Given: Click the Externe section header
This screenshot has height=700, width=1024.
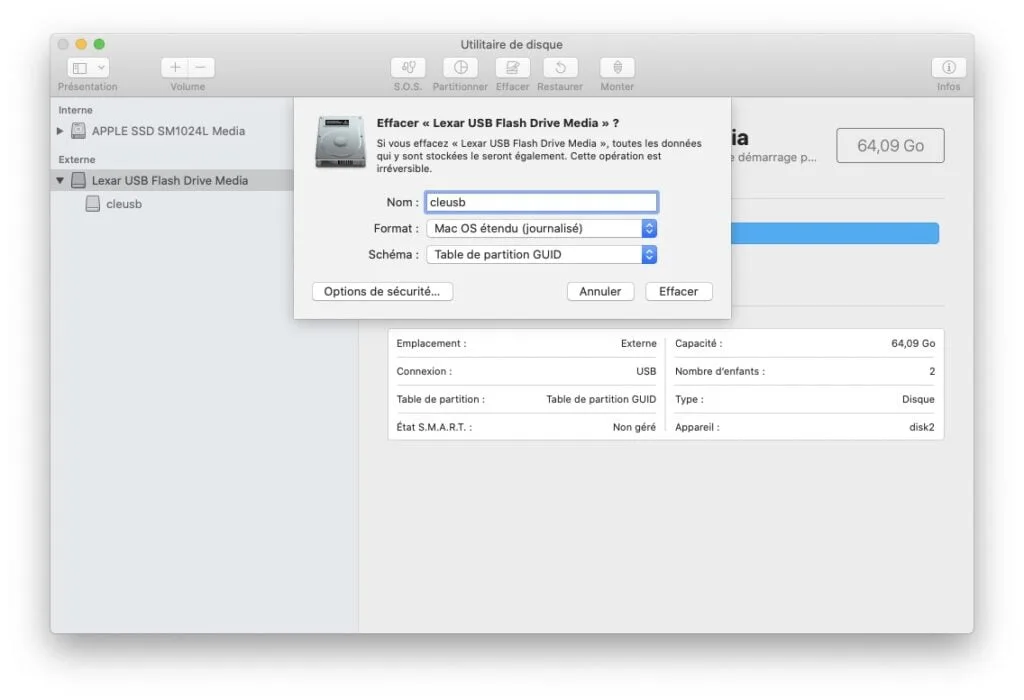Looking at the screenshot, I should coord(76,159).
